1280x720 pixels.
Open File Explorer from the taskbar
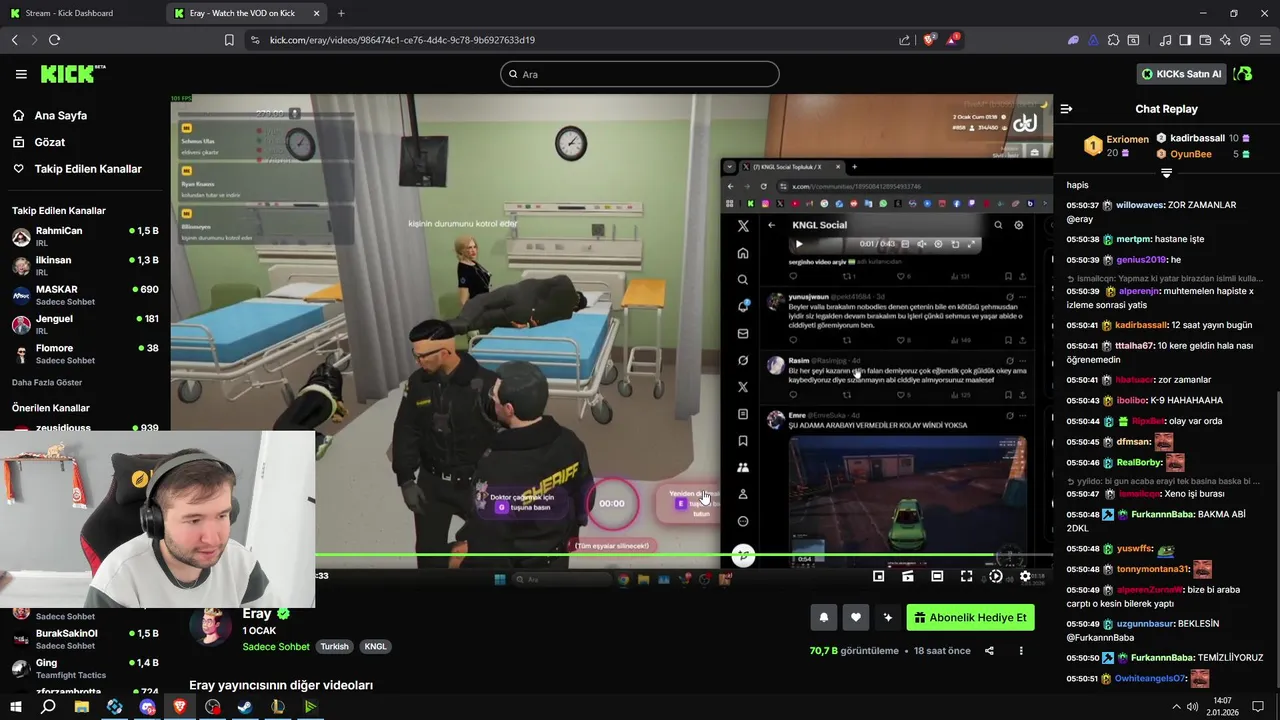[x=82, y=707]
